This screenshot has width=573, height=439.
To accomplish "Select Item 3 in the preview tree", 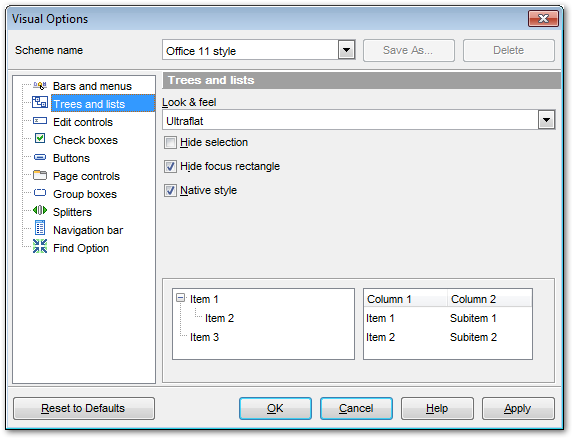I will [204, 337].
